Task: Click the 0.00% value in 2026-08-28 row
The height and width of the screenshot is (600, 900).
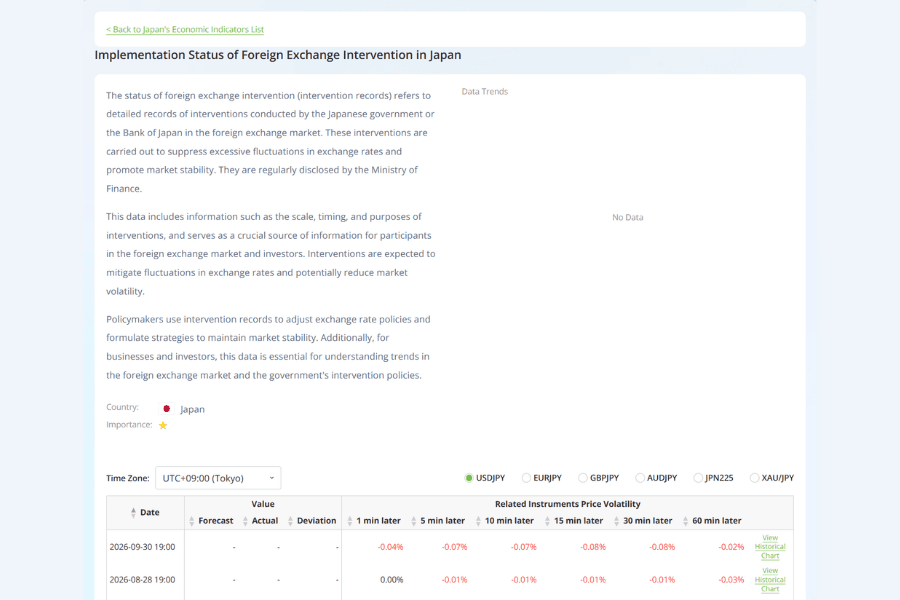Action: point(391,580)
